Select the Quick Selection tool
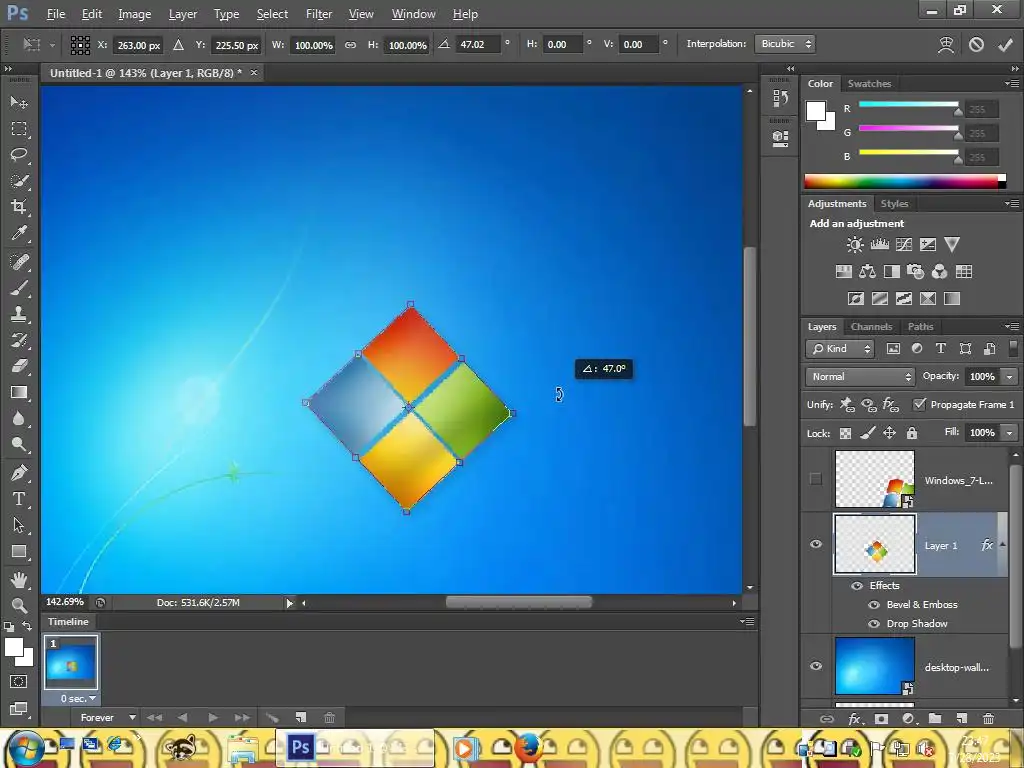This screenshot has width=1024, height=768. coord(19,181)
